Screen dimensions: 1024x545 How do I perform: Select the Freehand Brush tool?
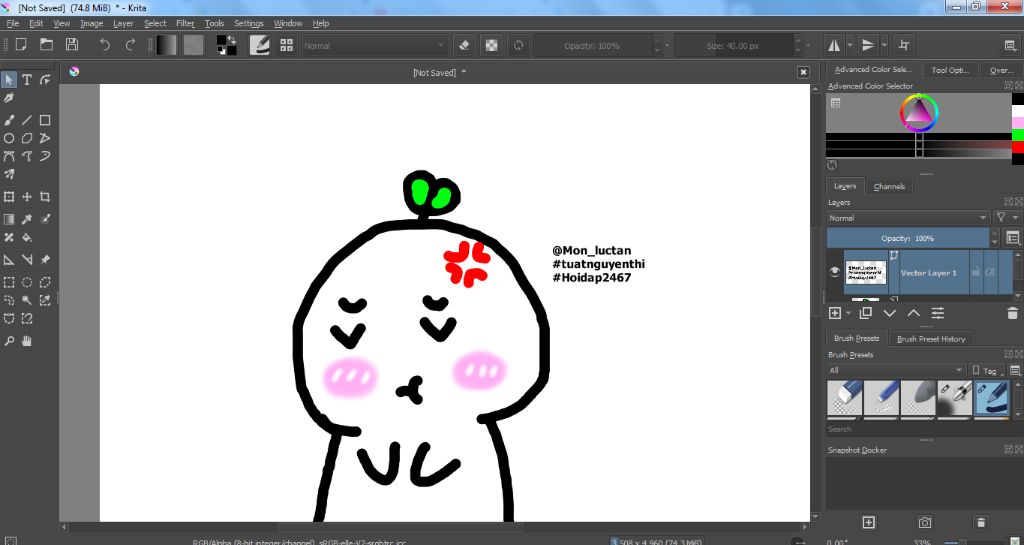pyautogui.click(x=9, y=120)
